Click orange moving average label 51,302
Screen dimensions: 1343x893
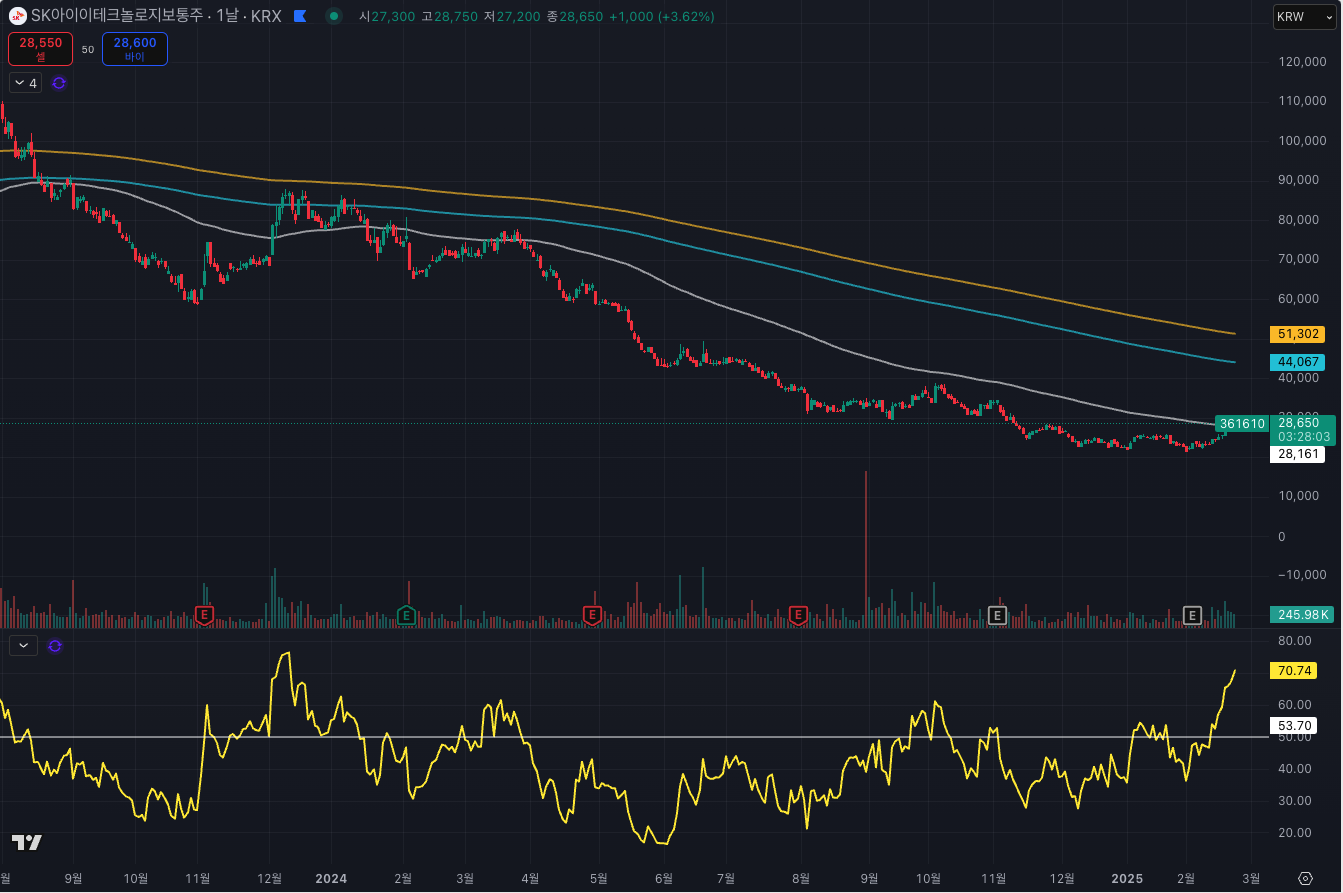pos(1297,334)
